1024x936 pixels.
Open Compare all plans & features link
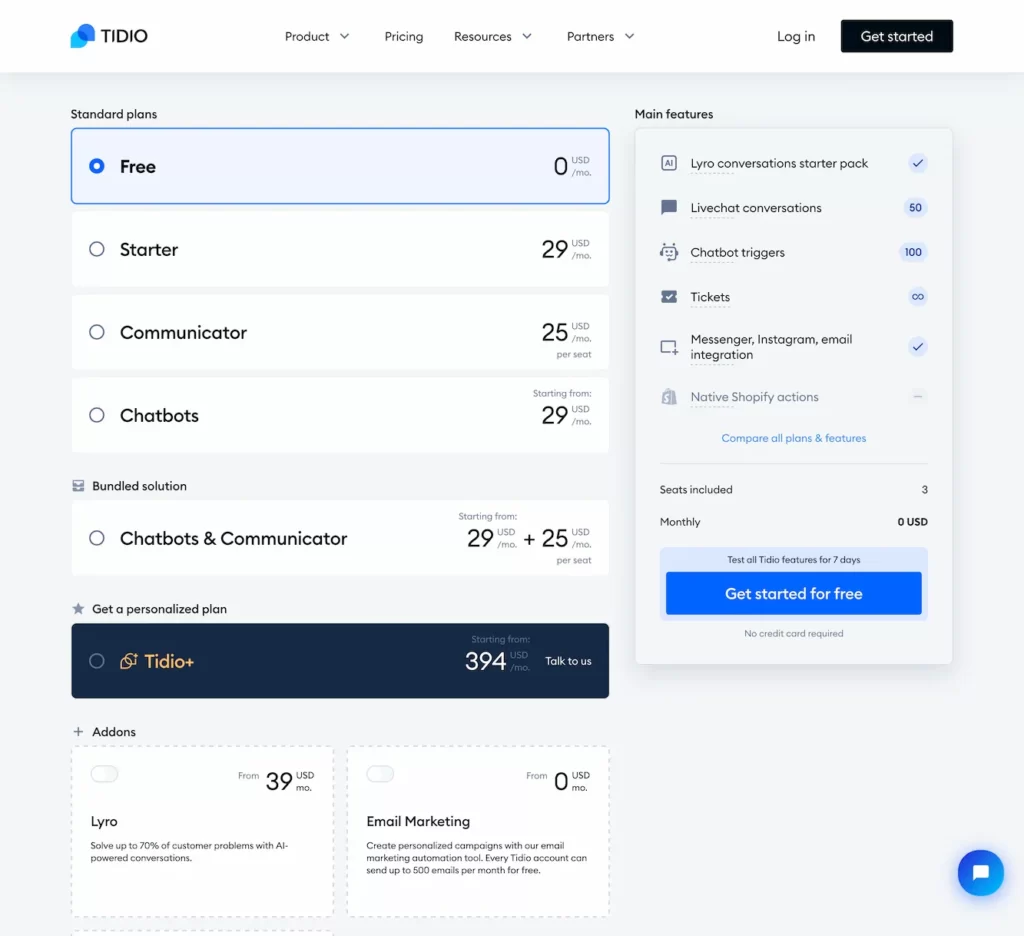793,438
